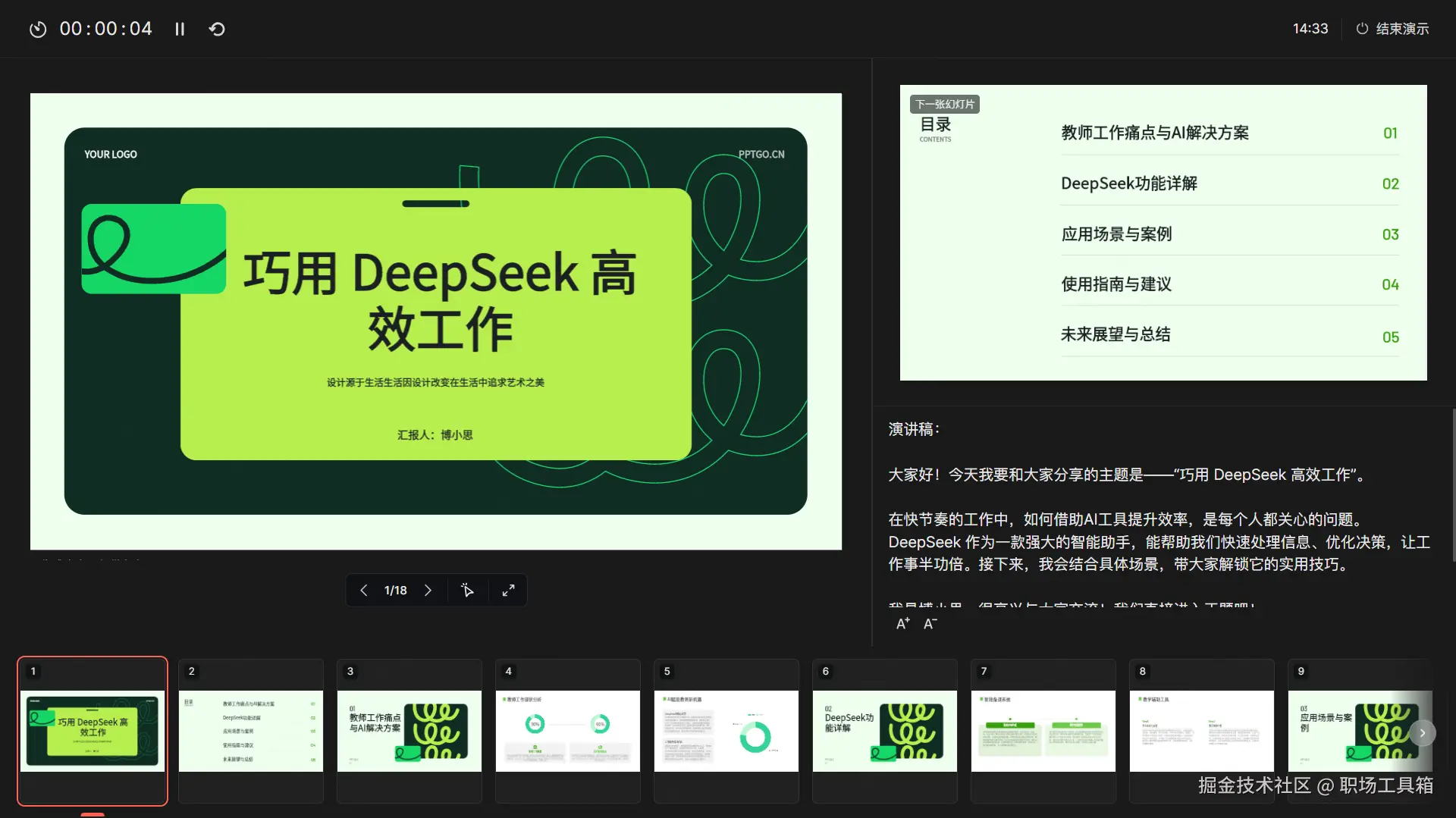Go to the previous slide arrow
Viewport: 1456px width, 818px height.
[x=364, y=591]
